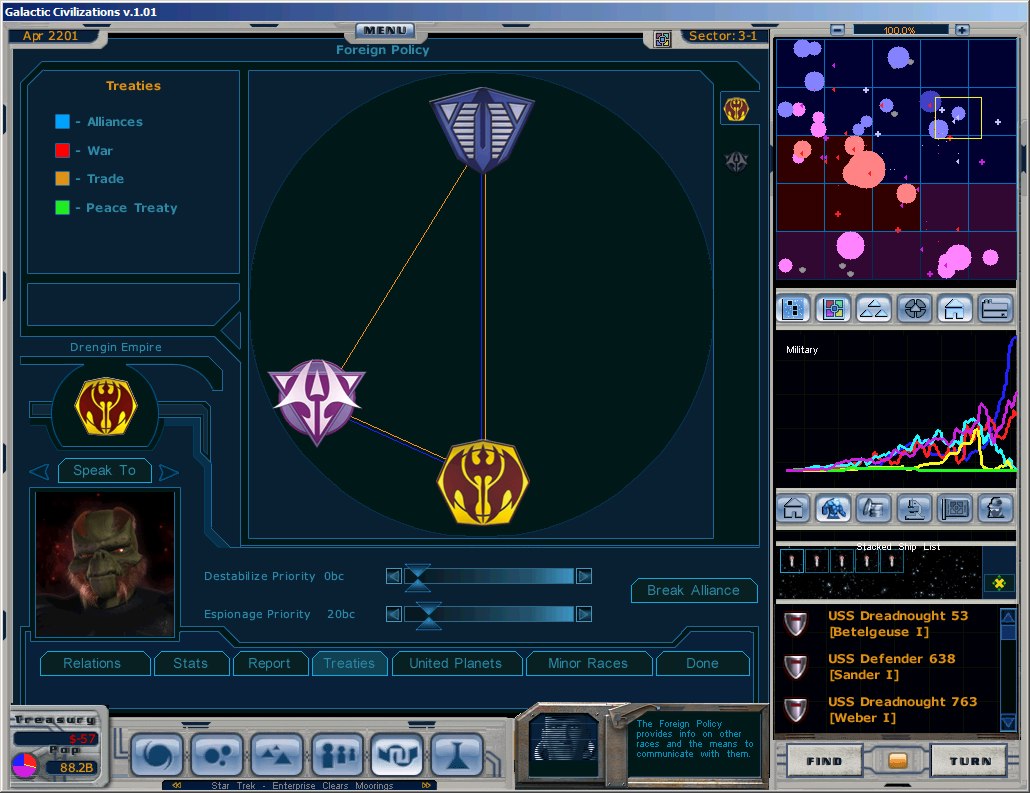Viewport: 1030px width, 793px height.
Task: Click the four-quadrant circle icon below the minimap
Action: [914, 308]
